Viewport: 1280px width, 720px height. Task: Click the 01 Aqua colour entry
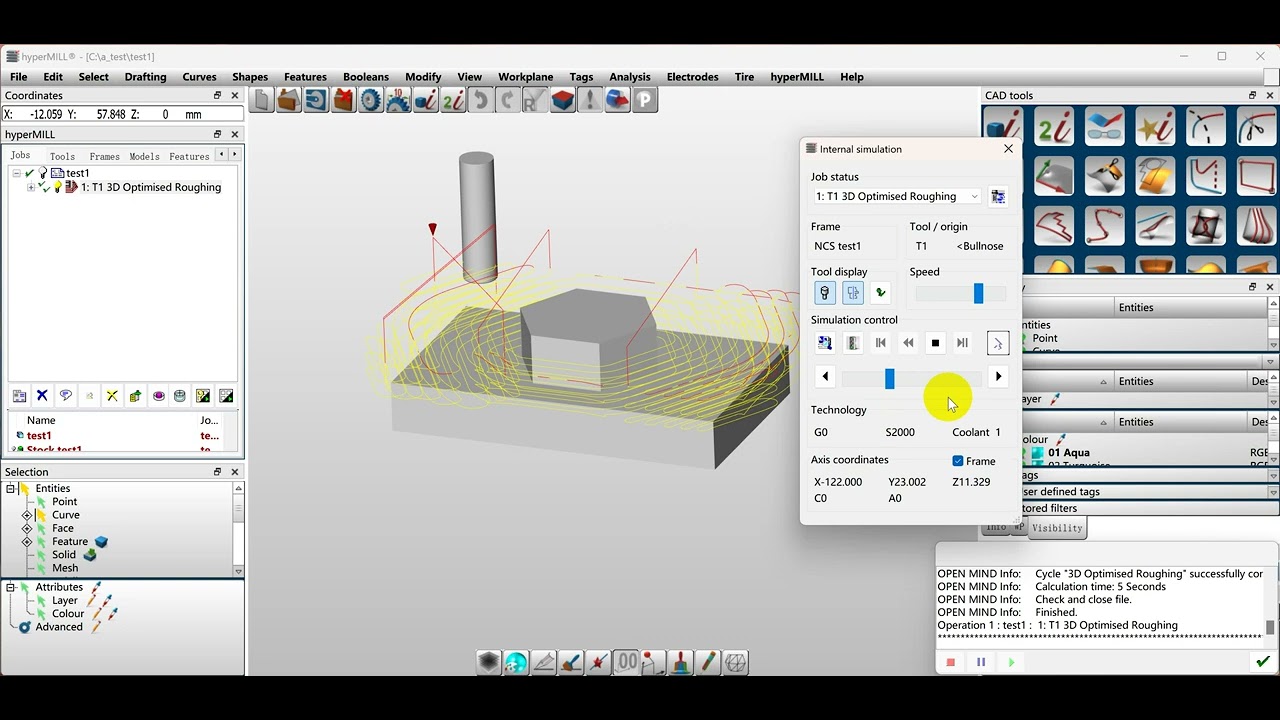(1069, 453)
